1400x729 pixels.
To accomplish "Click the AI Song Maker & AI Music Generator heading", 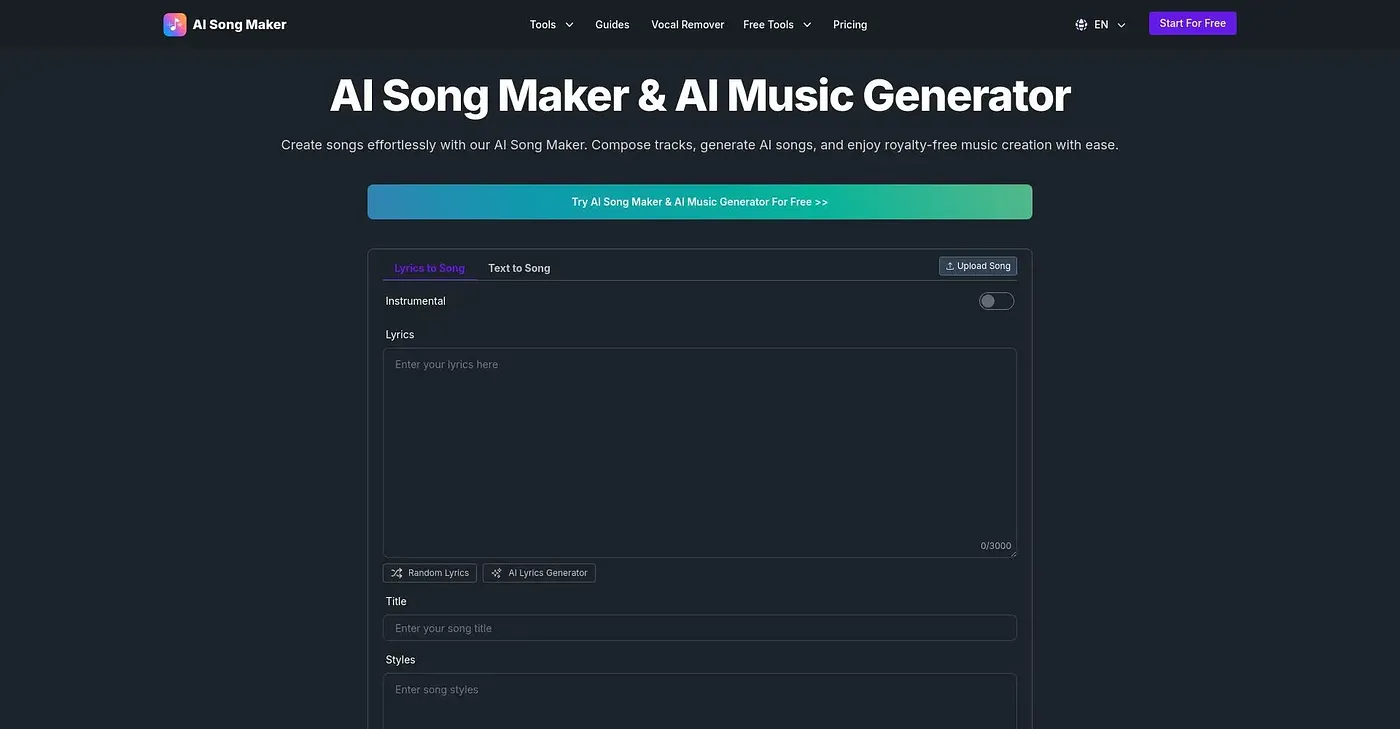I will pyautogui.click(x=700, y=96).
